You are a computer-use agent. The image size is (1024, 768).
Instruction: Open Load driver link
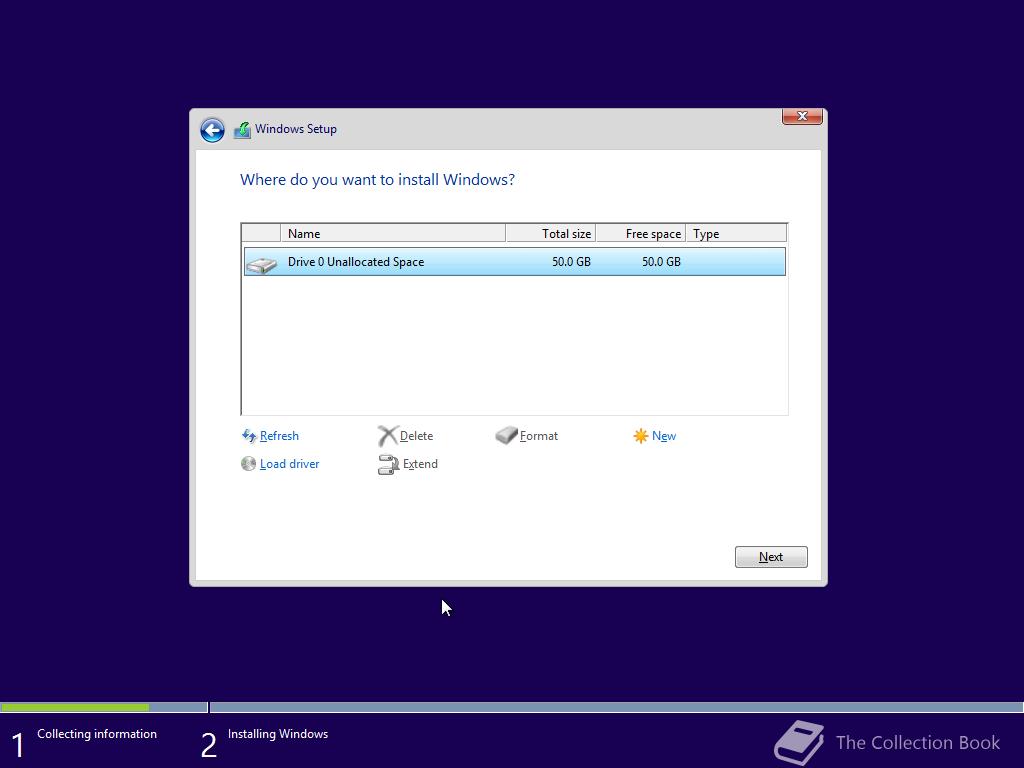(x=289, y=464)
